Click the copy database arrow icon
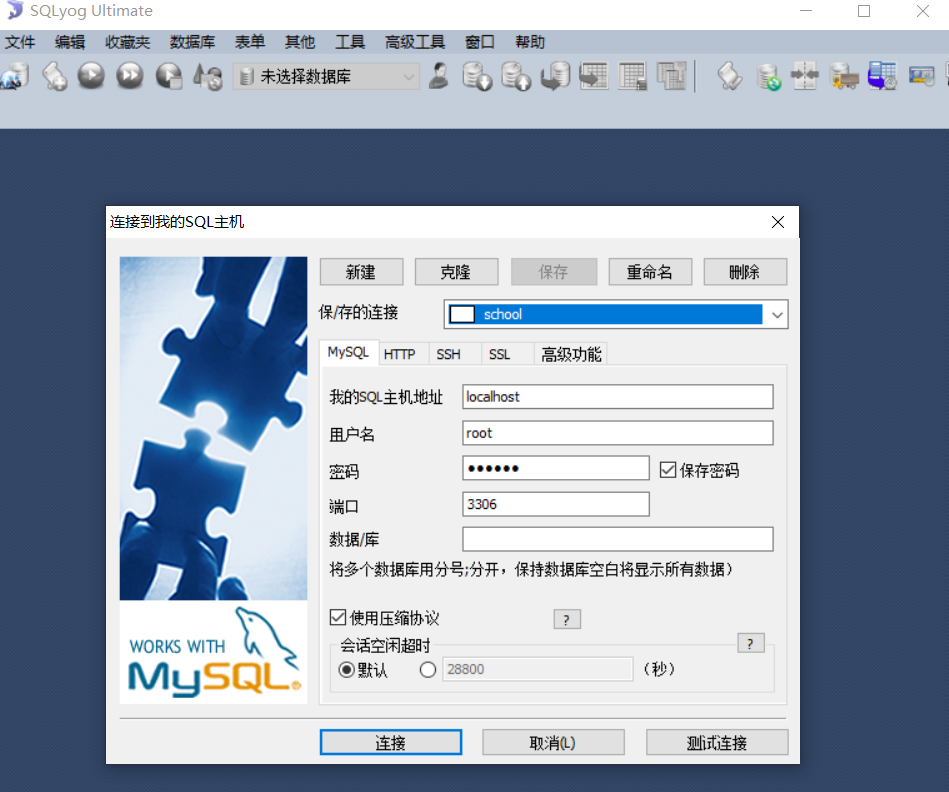Image resolution: width=949 pixels, height=792 pixels. [x=555, y=76]
